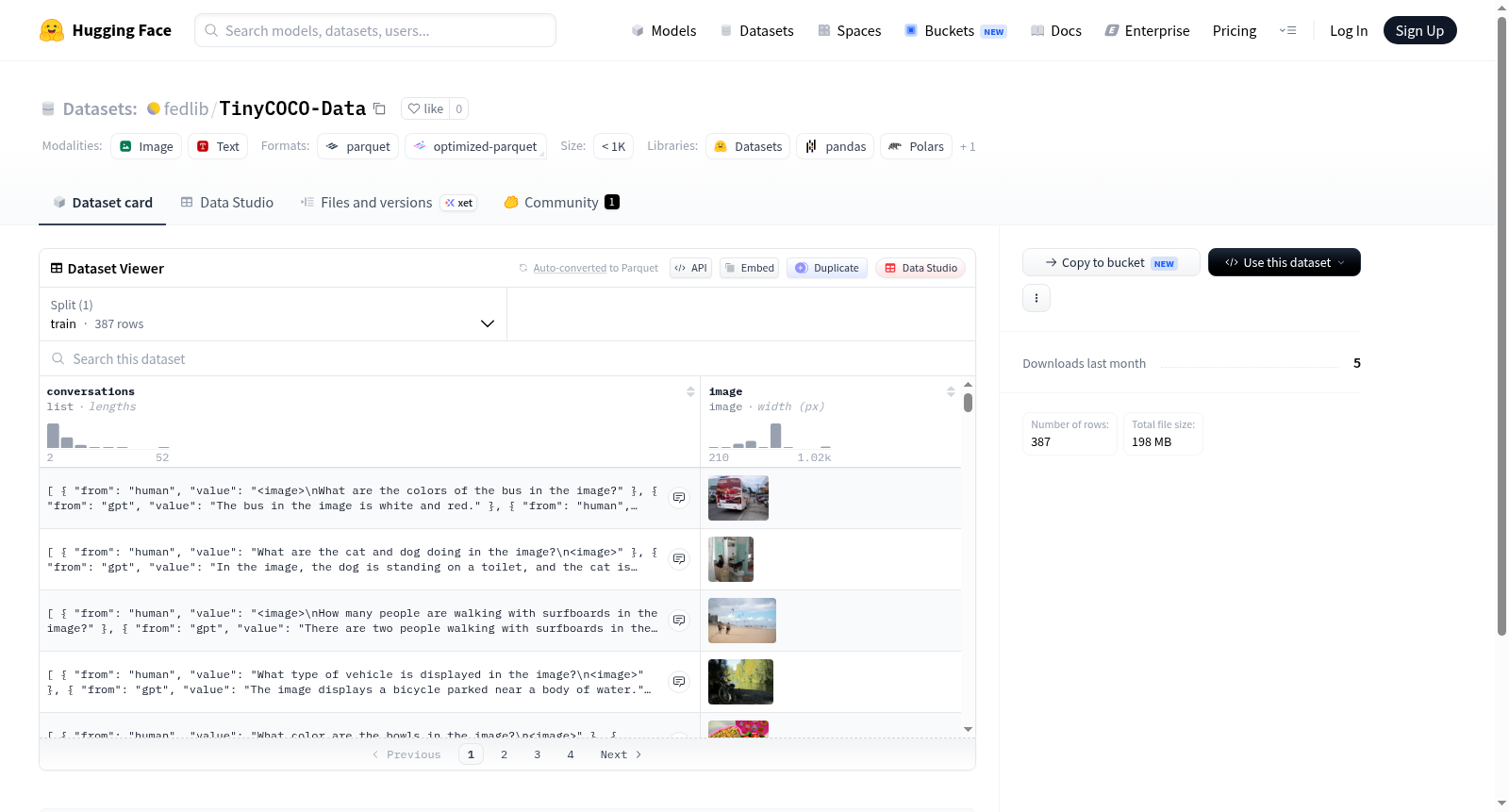Open conversation viewer icon for the bus row
Viewport: 1509px width, 812px height.
tap(679, 498)
